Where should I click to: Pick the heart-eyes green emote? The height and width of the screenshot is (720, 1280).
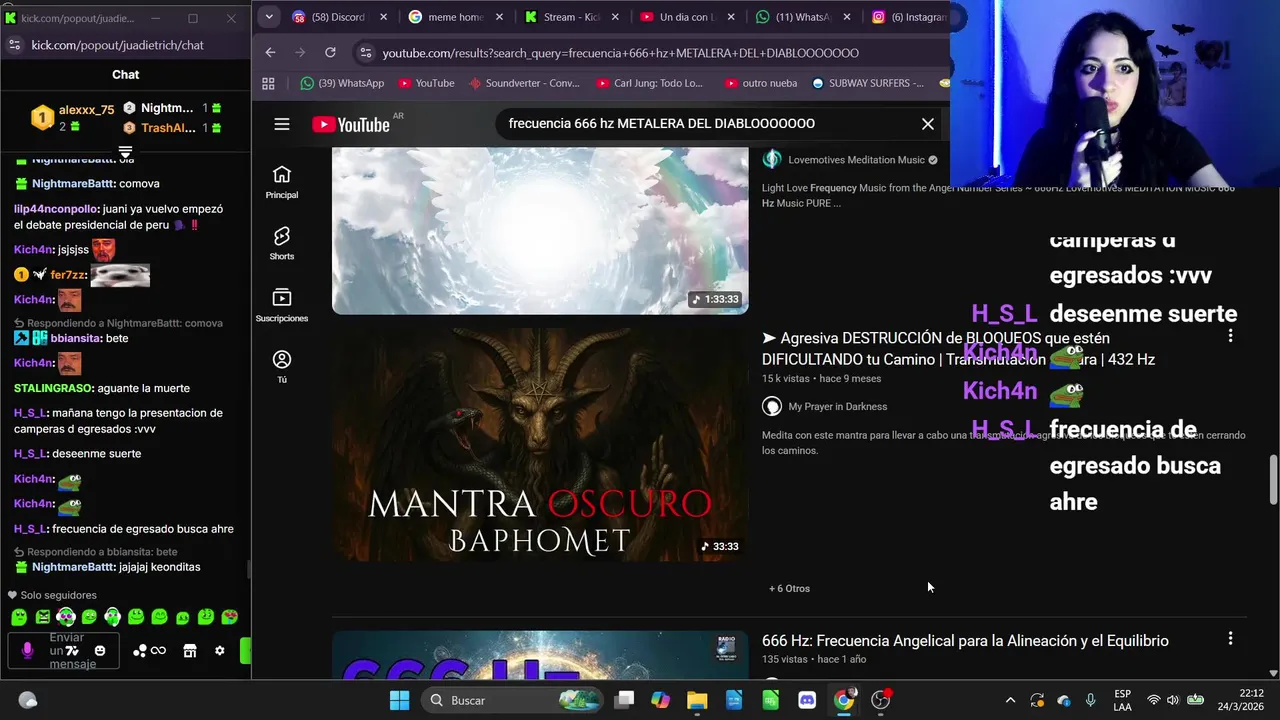click(229, 617)
